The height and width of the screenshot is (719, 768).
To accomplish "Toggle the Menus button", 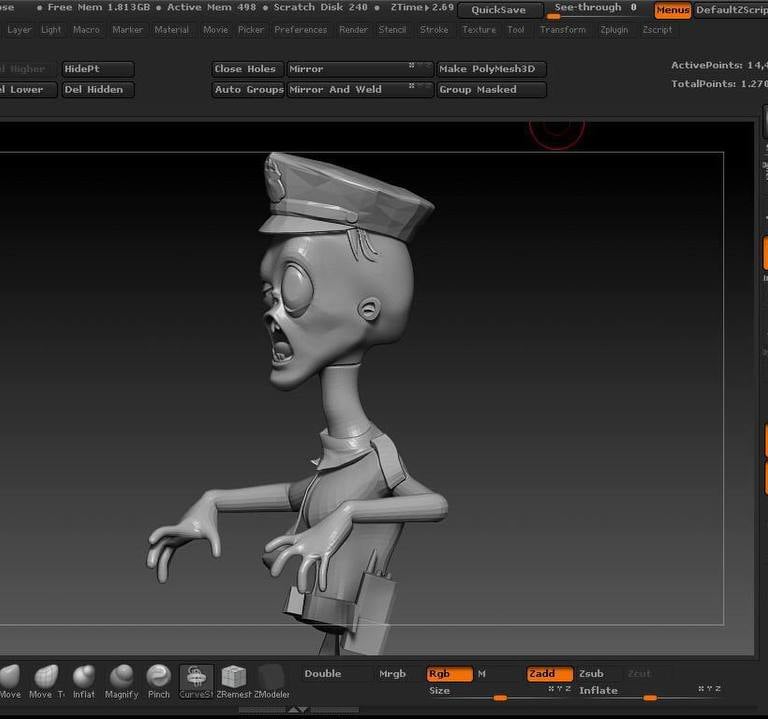I will click(672, 10).
